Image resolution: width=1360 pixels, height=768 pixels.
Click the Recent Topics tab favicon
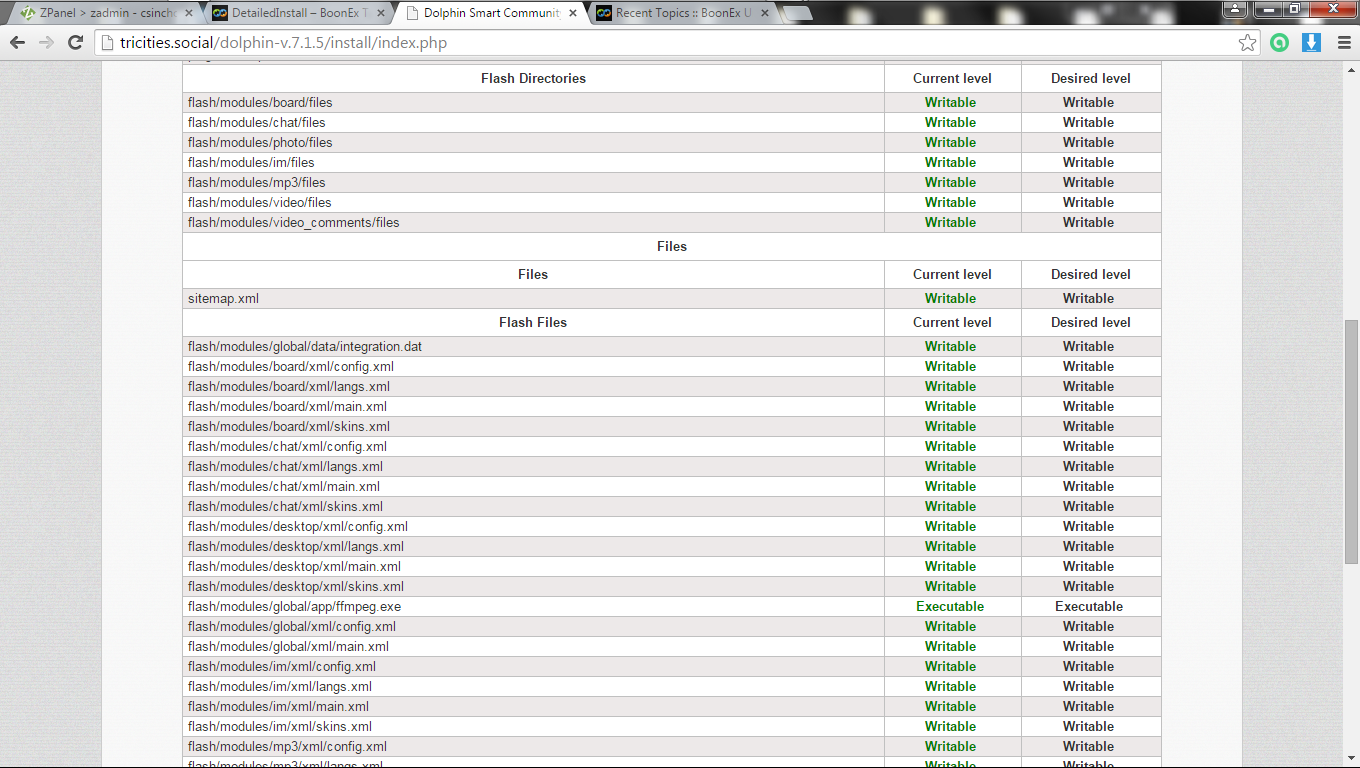click(x=604, y=13)
